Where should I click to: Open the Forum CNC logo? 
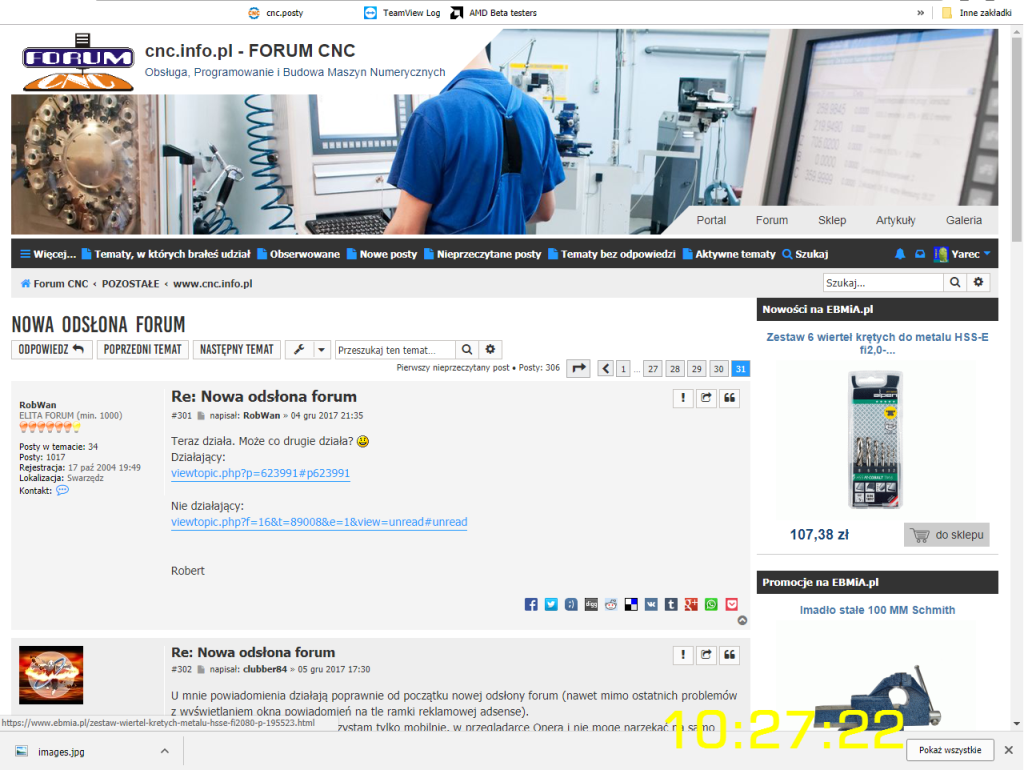(x=78, y=61)
